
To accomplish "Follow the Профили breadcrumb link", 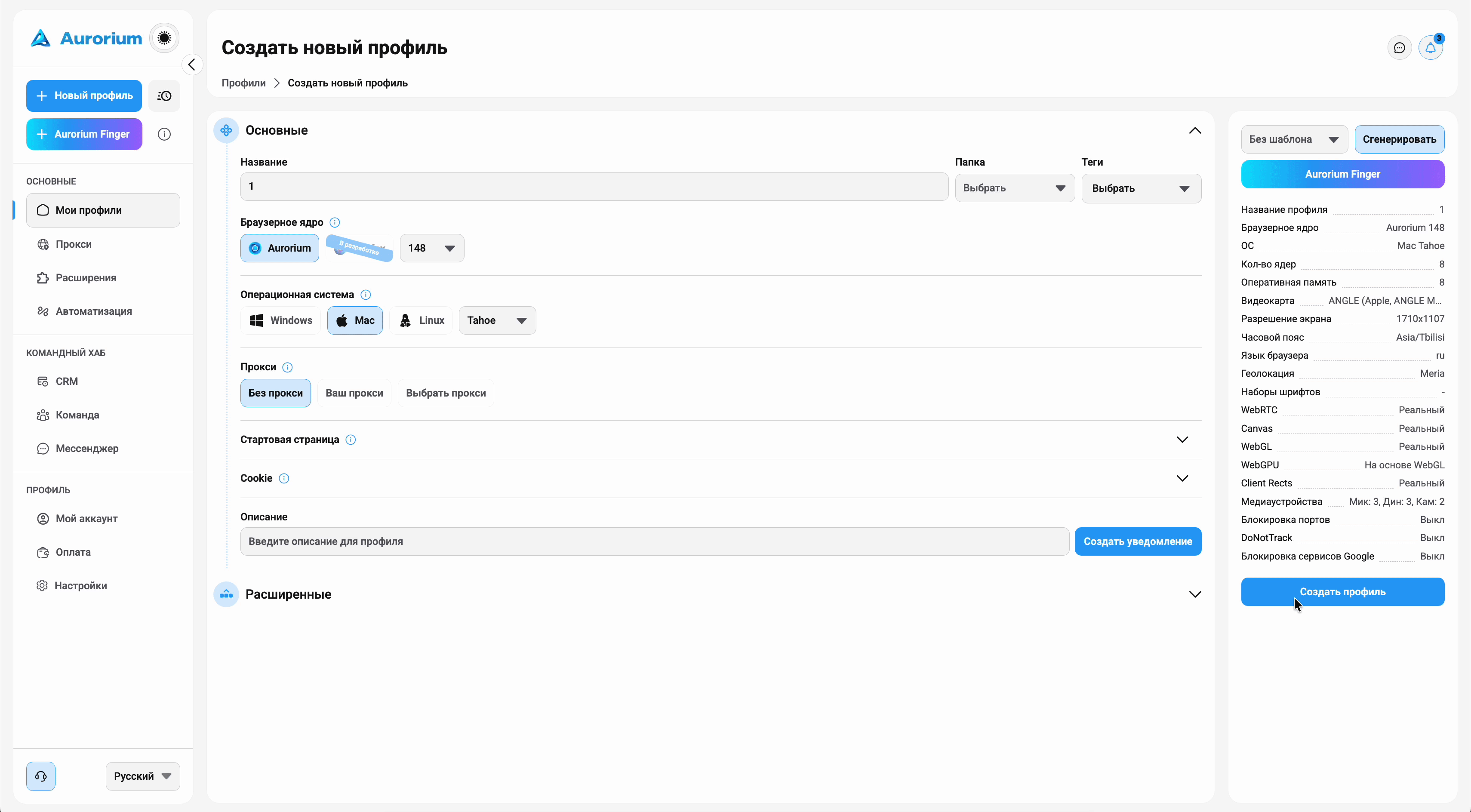I will coord(244,83).
